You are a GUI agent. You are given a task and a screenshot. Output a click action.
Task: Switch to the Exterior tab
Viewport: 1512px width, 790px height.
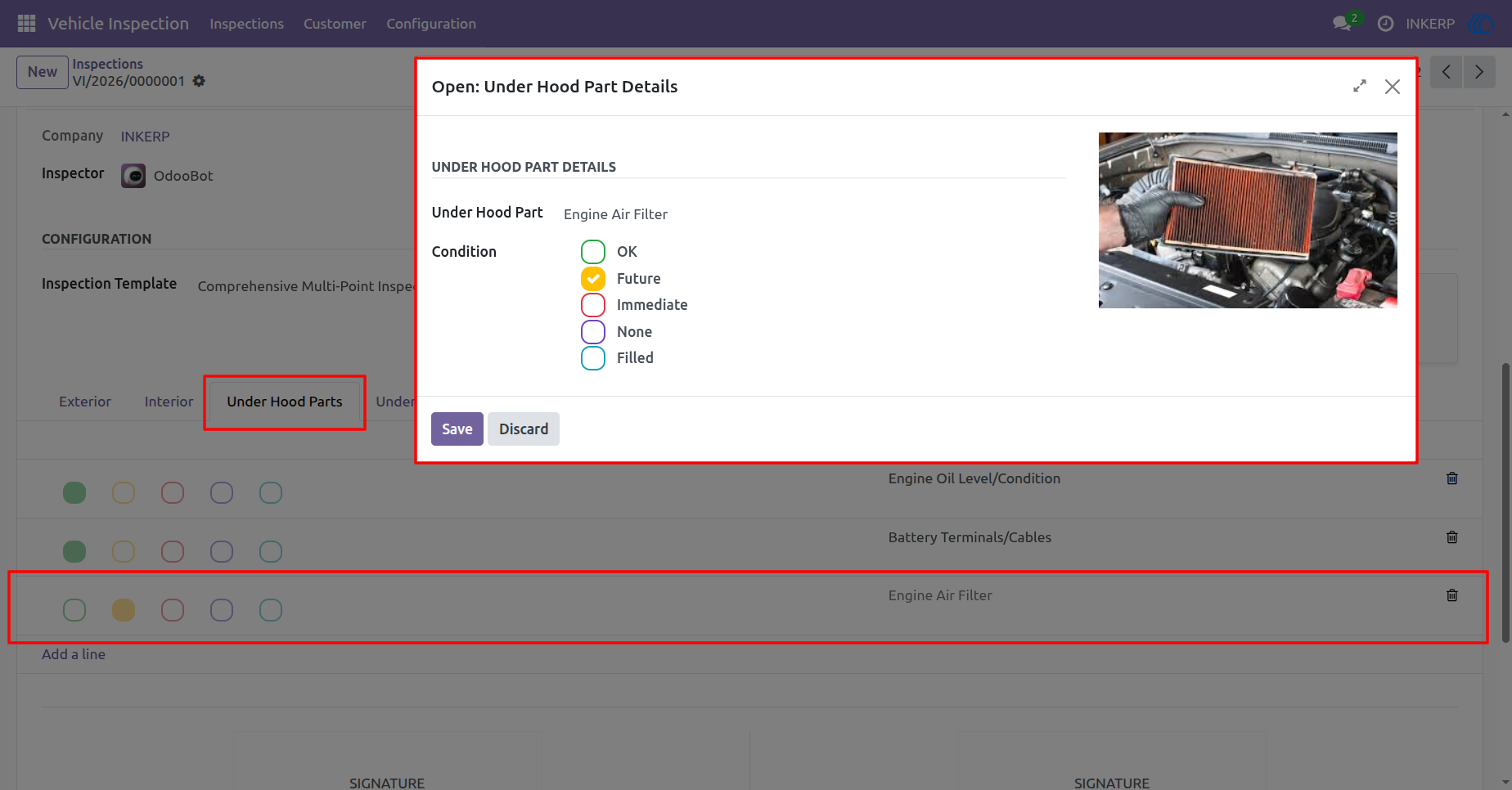tap(85, 402)
